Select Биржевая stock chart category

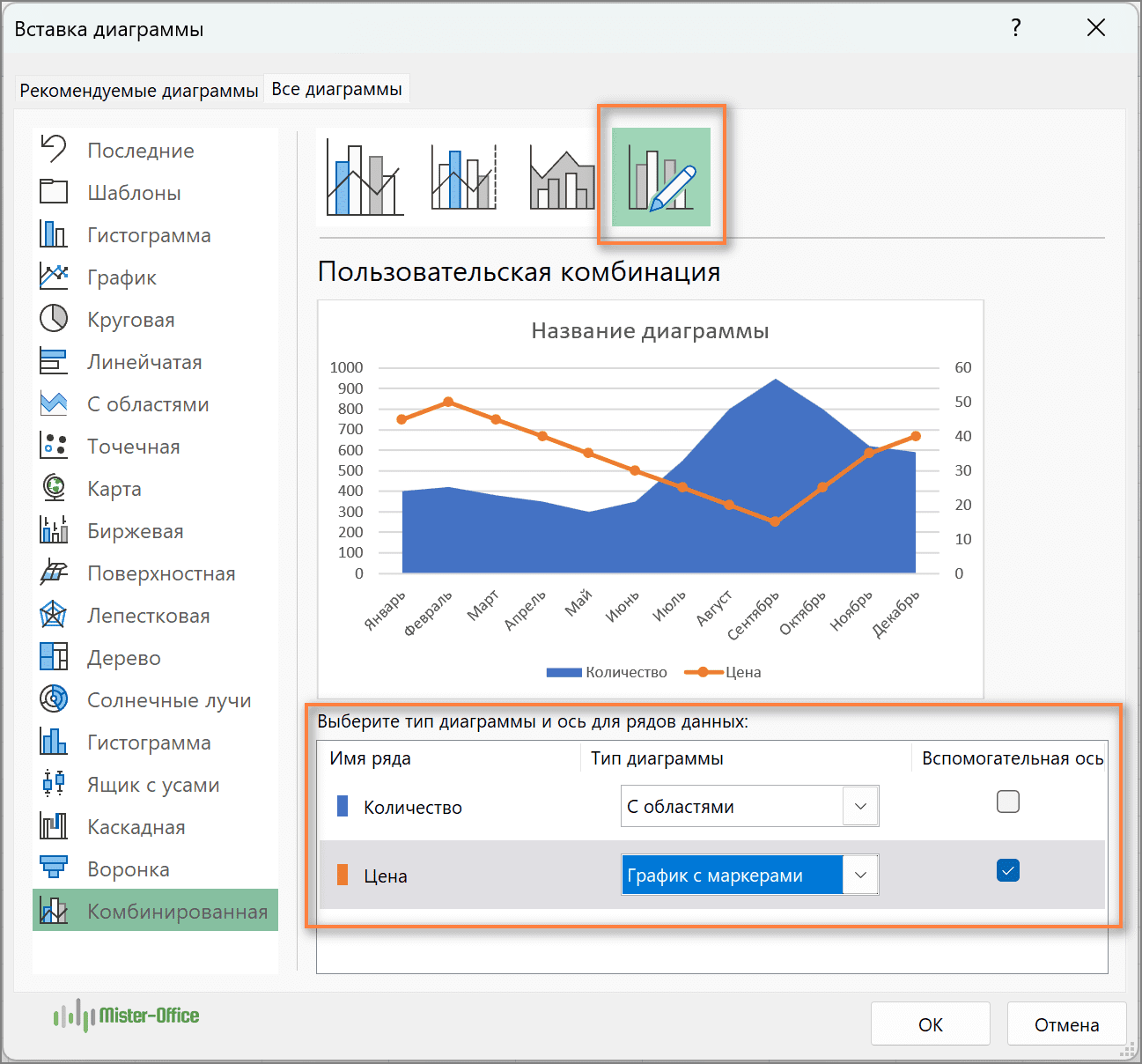click(x=135, y=531)
